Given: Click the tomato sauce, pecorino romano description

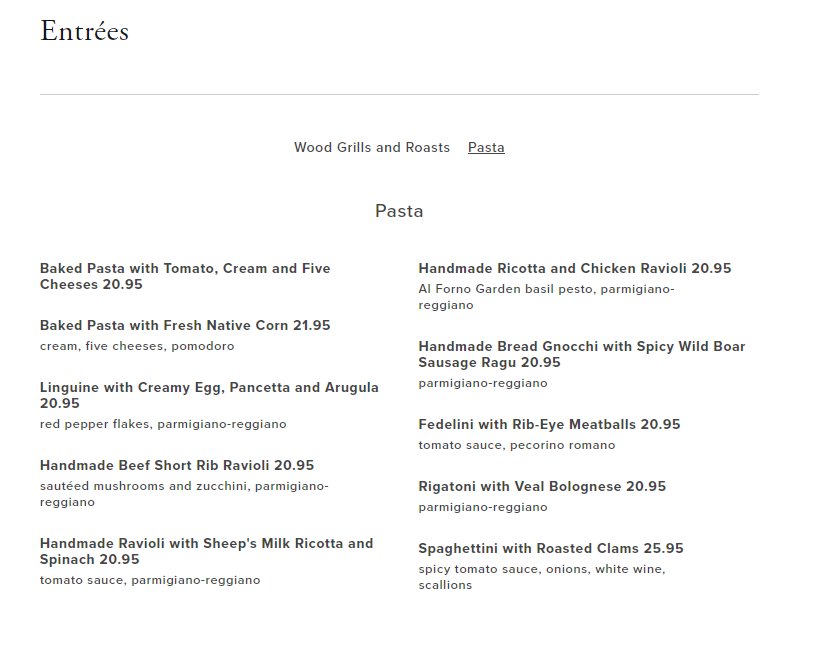Looking at the screenshot, I should click(x=517, y=445).
